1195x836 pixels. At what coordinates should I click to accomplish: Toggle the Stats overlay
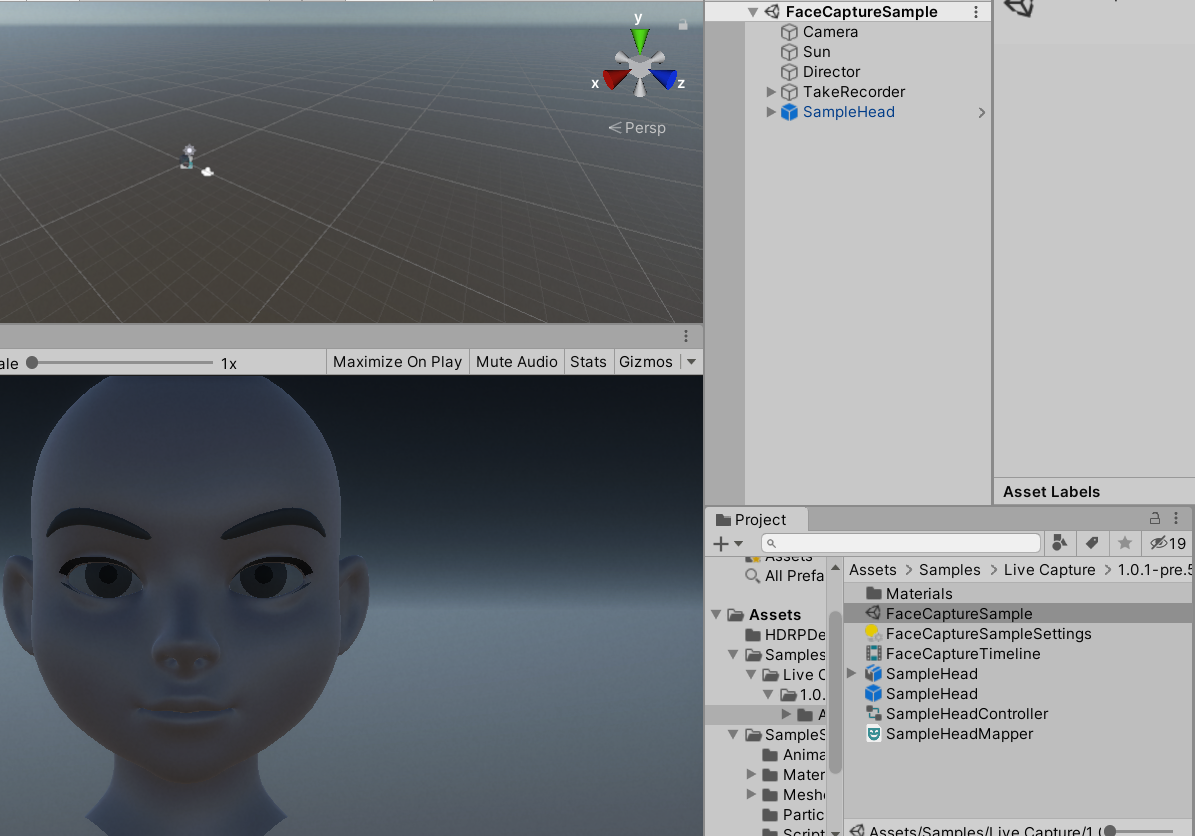(588, 362)
